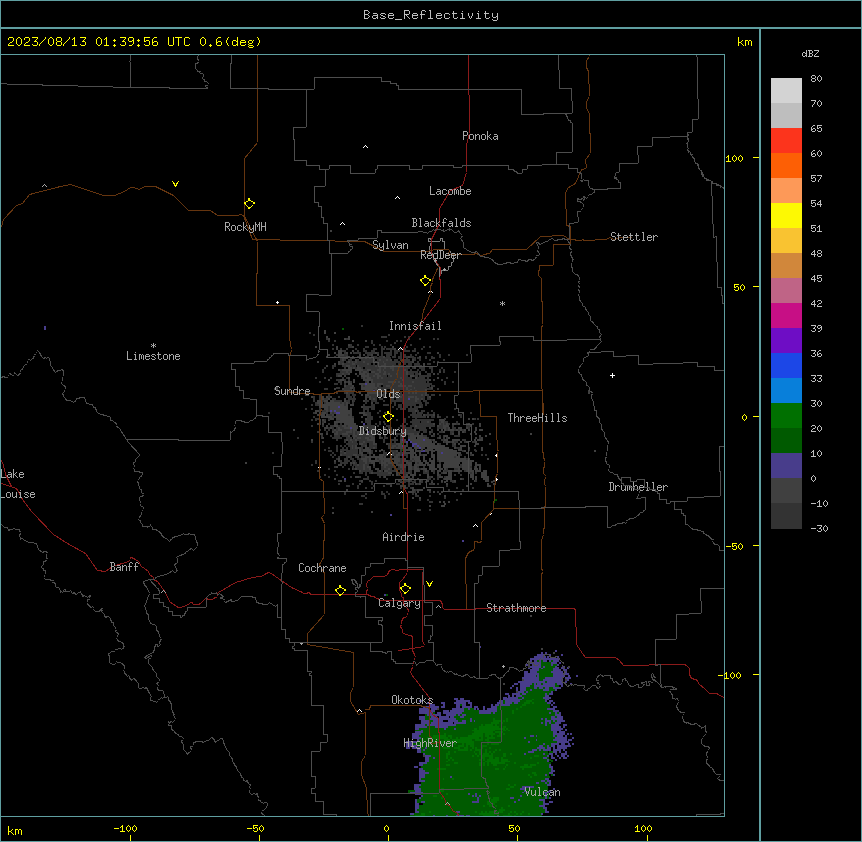Select the Strathmore label

[516, 608]
